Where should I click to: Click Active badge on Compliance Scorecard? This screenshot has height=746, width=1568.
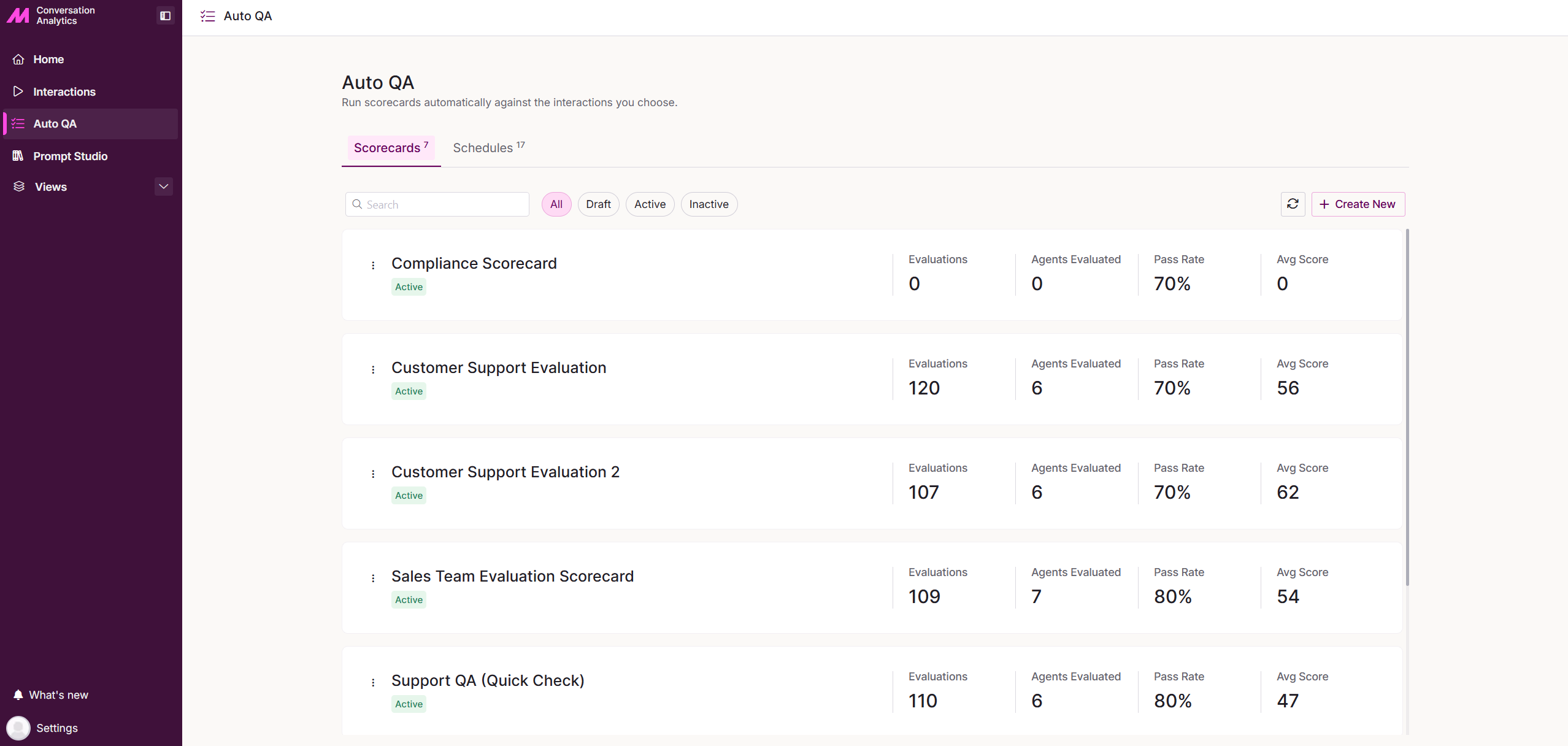[x=409, y=287]
